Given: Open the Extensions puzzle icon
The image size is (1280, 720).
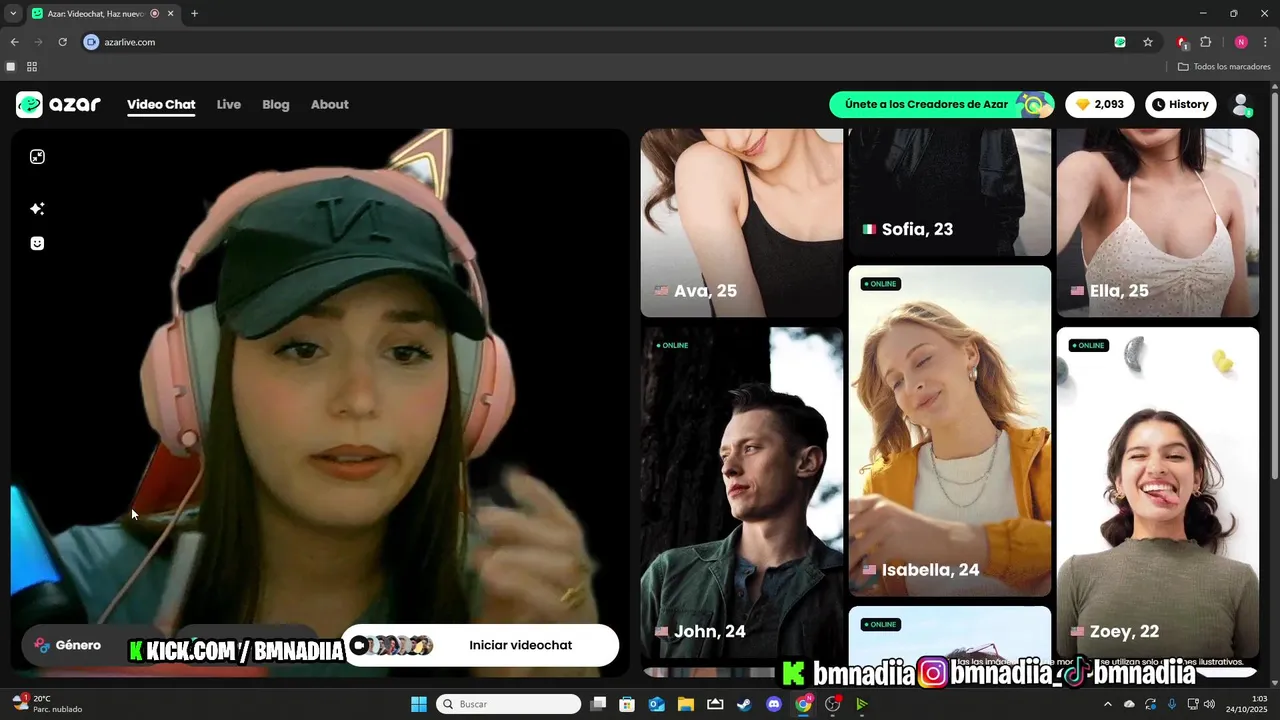Looking at the screenshot, I should pyautogui.click(x=1206, y=42).
